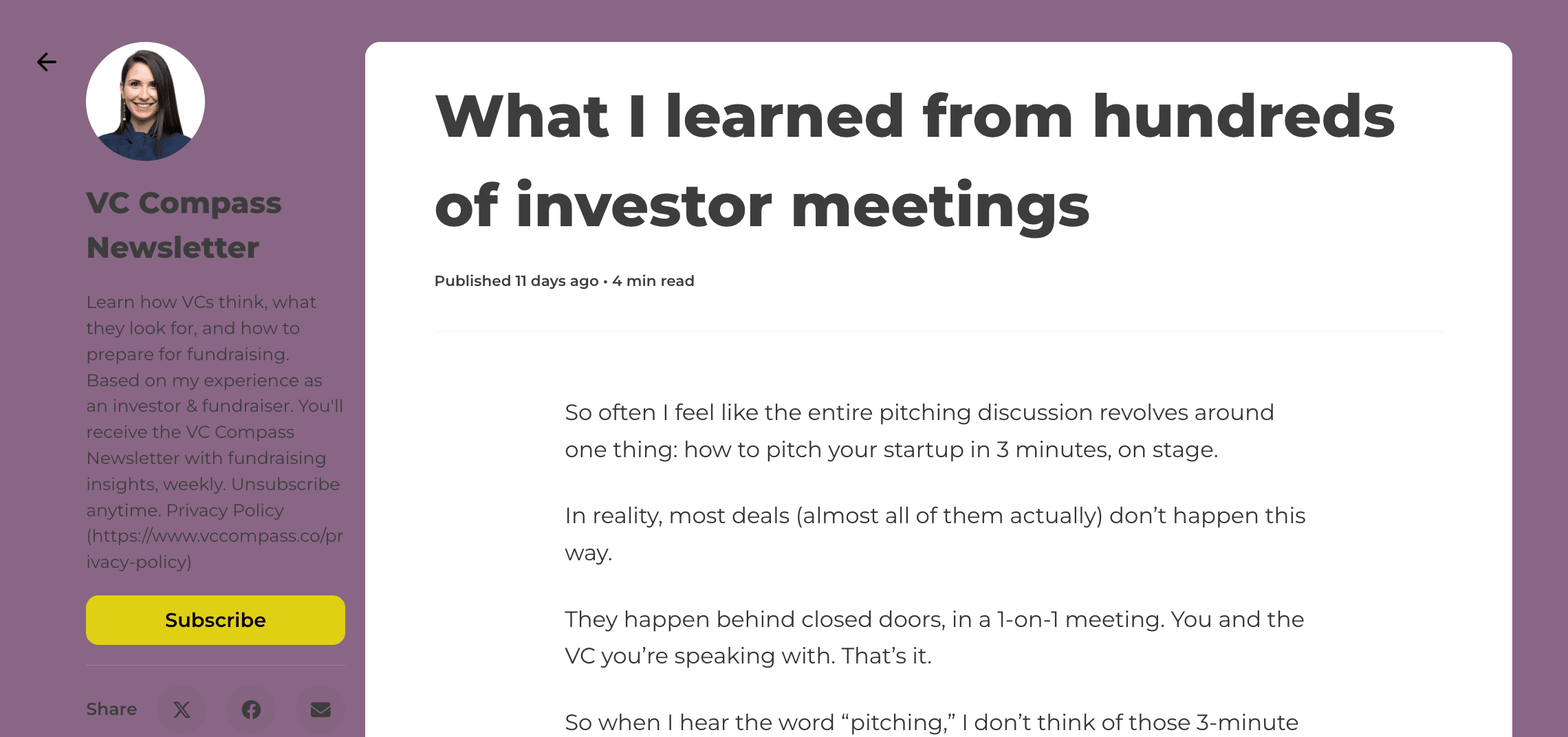Click the "4 min read" label
The height and width of the screenshot is (737, 1568).
(653, 280)
